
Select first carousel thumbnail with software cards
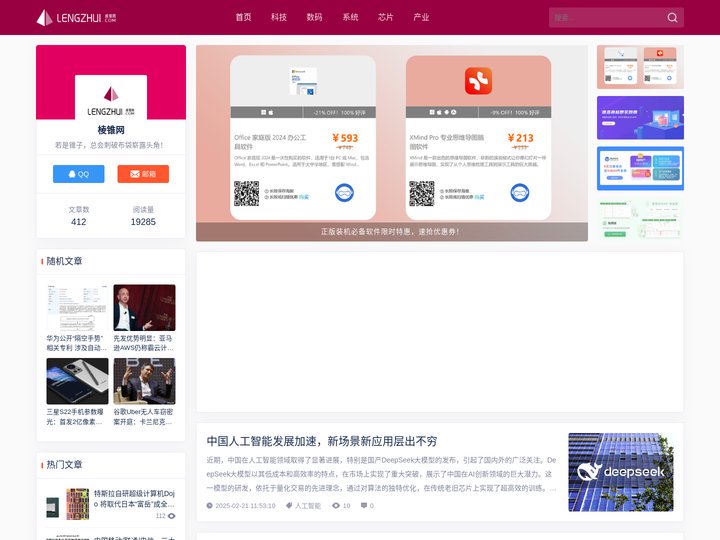[x=640, y=67]
